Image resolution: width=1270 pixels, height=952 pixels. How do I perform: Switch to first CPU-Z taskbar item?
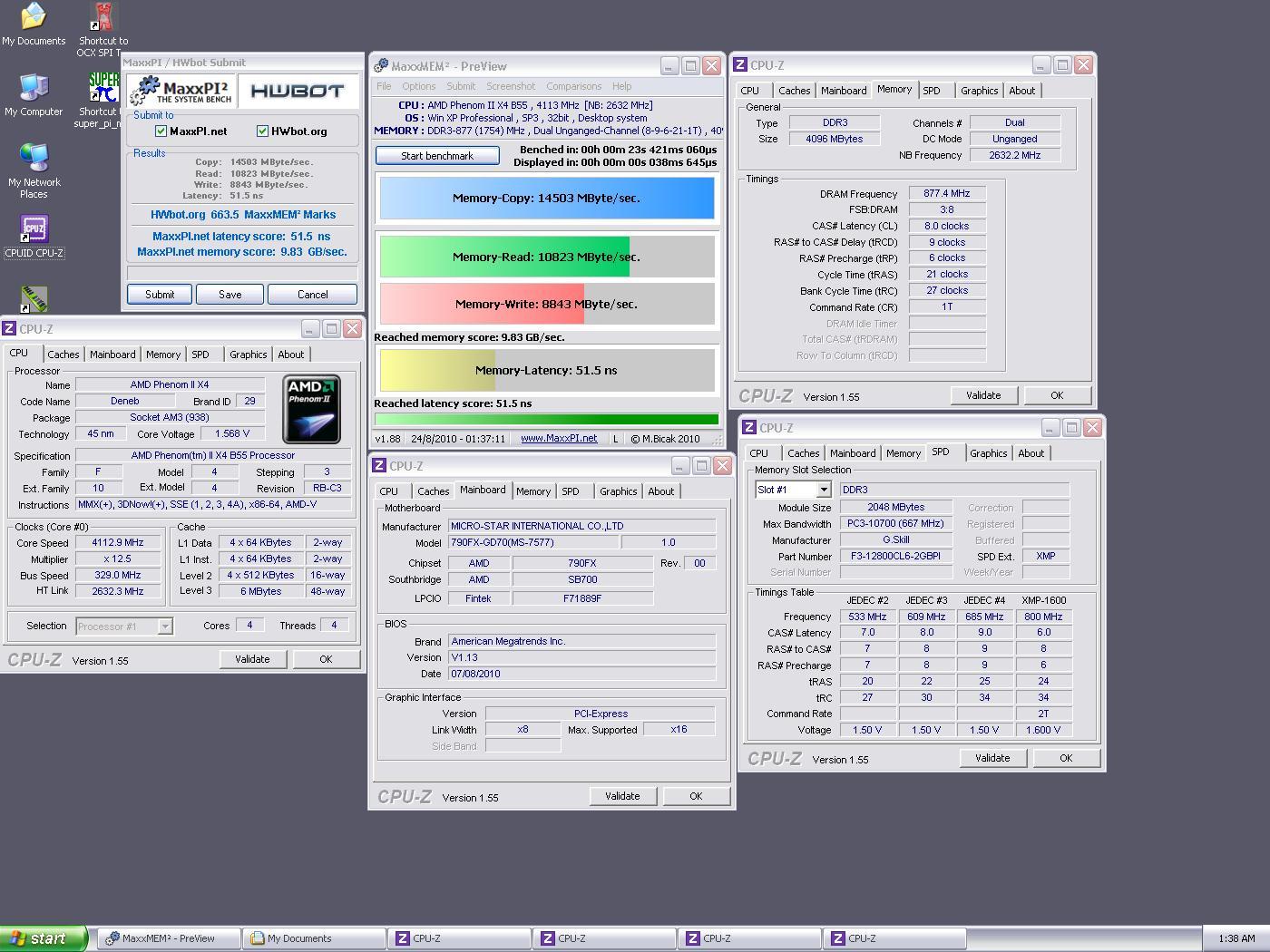coord(459,938)
